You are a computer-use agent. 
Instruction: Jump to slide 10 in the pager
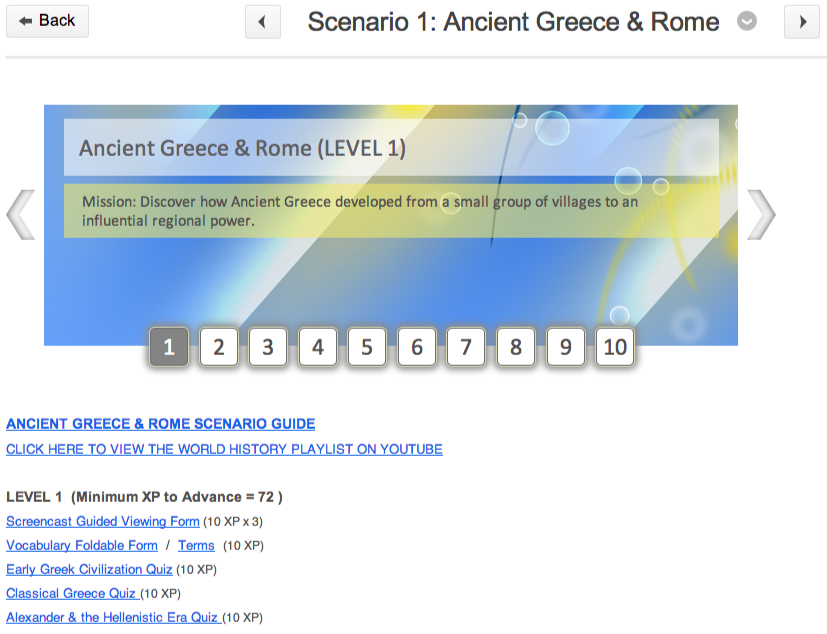[x=615, y=347]
